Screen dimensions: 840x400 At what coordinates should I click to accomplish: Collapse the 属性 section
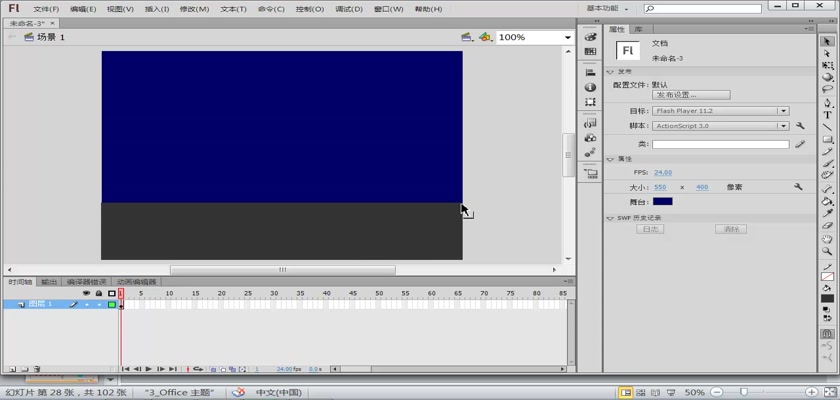(x=610, y=159)
